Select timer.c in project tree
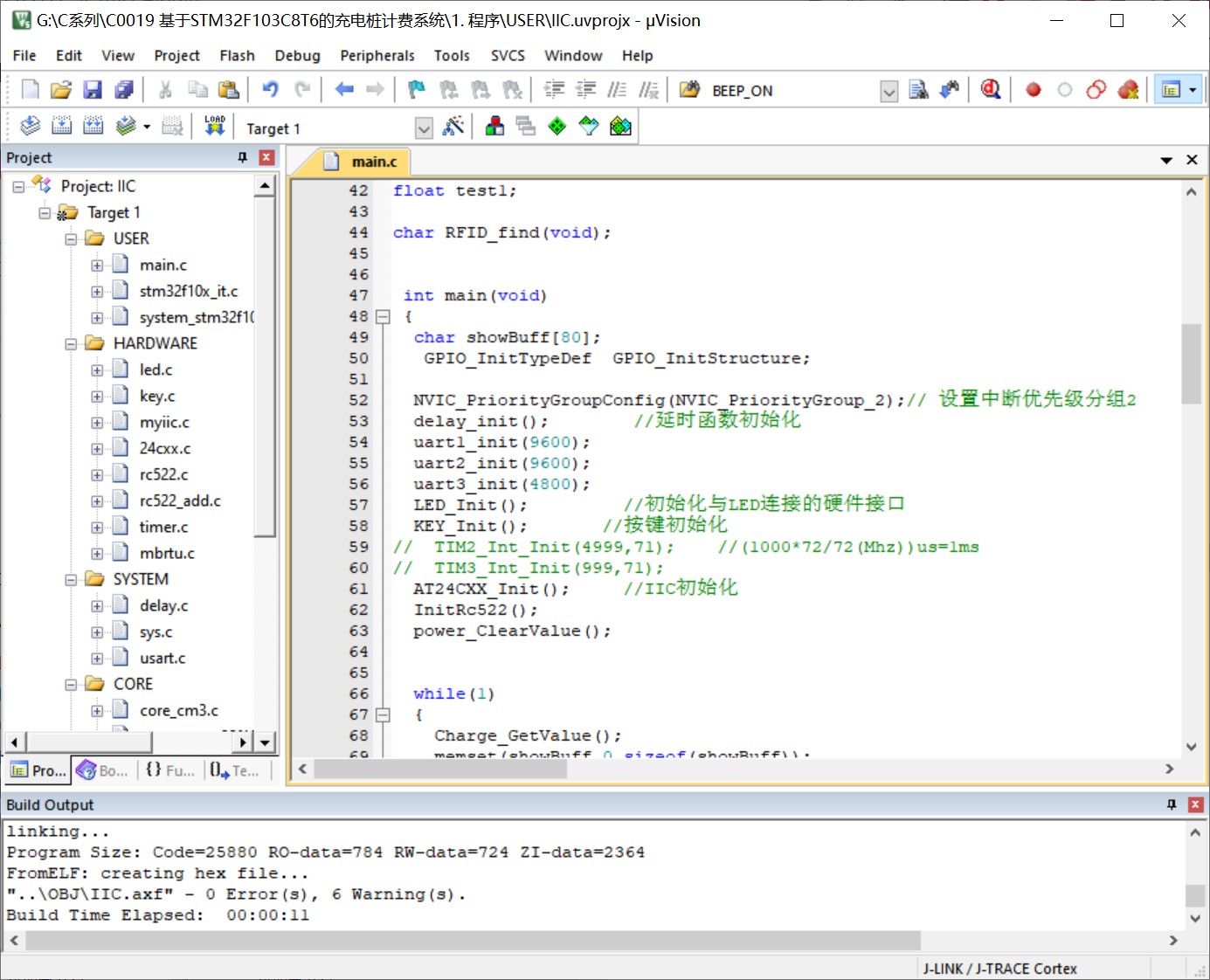 [163, 527]
